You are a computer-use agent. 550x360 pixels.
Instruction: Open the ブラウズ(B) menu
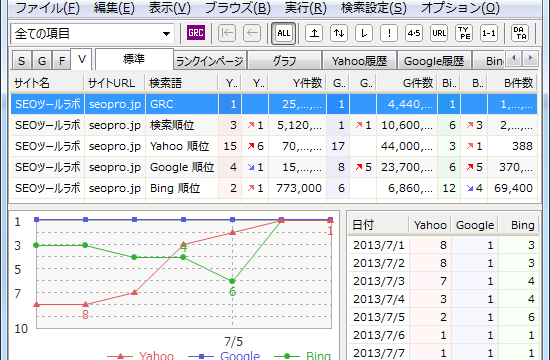(x=237, y=8)
